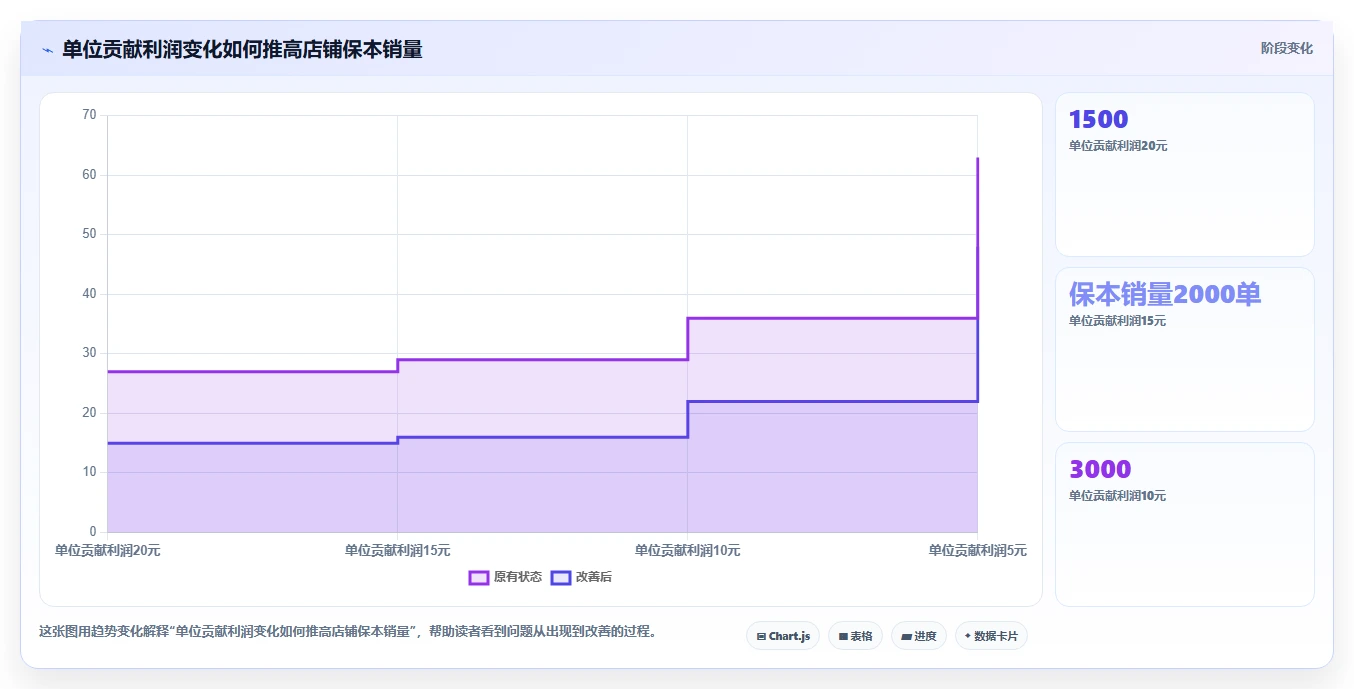Viewport: 1354px width, 689px height.
Task: Click the chart description sentence below the chart
Action: pos(350,632)
